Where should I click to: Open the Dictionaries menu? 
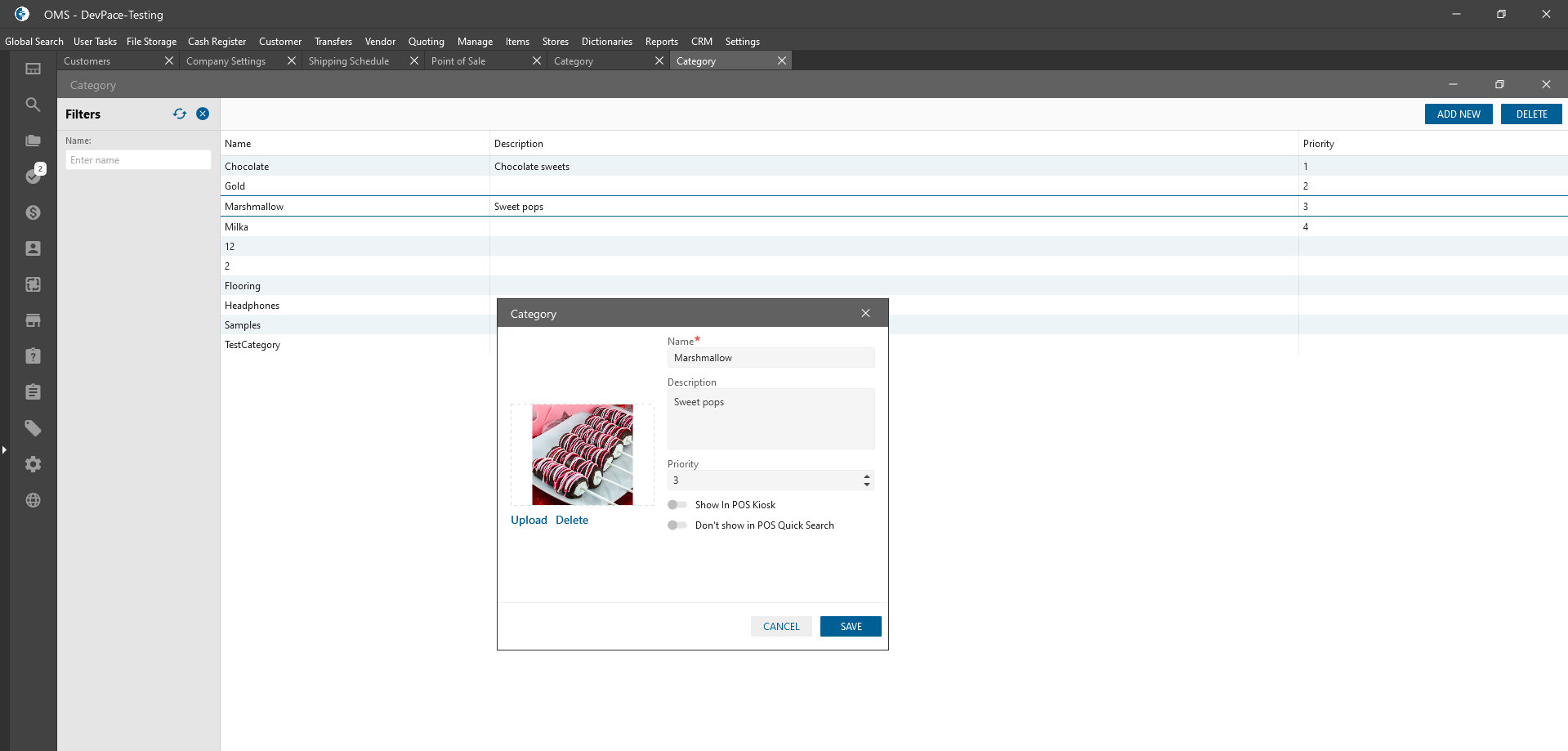[x=606, y=42]
